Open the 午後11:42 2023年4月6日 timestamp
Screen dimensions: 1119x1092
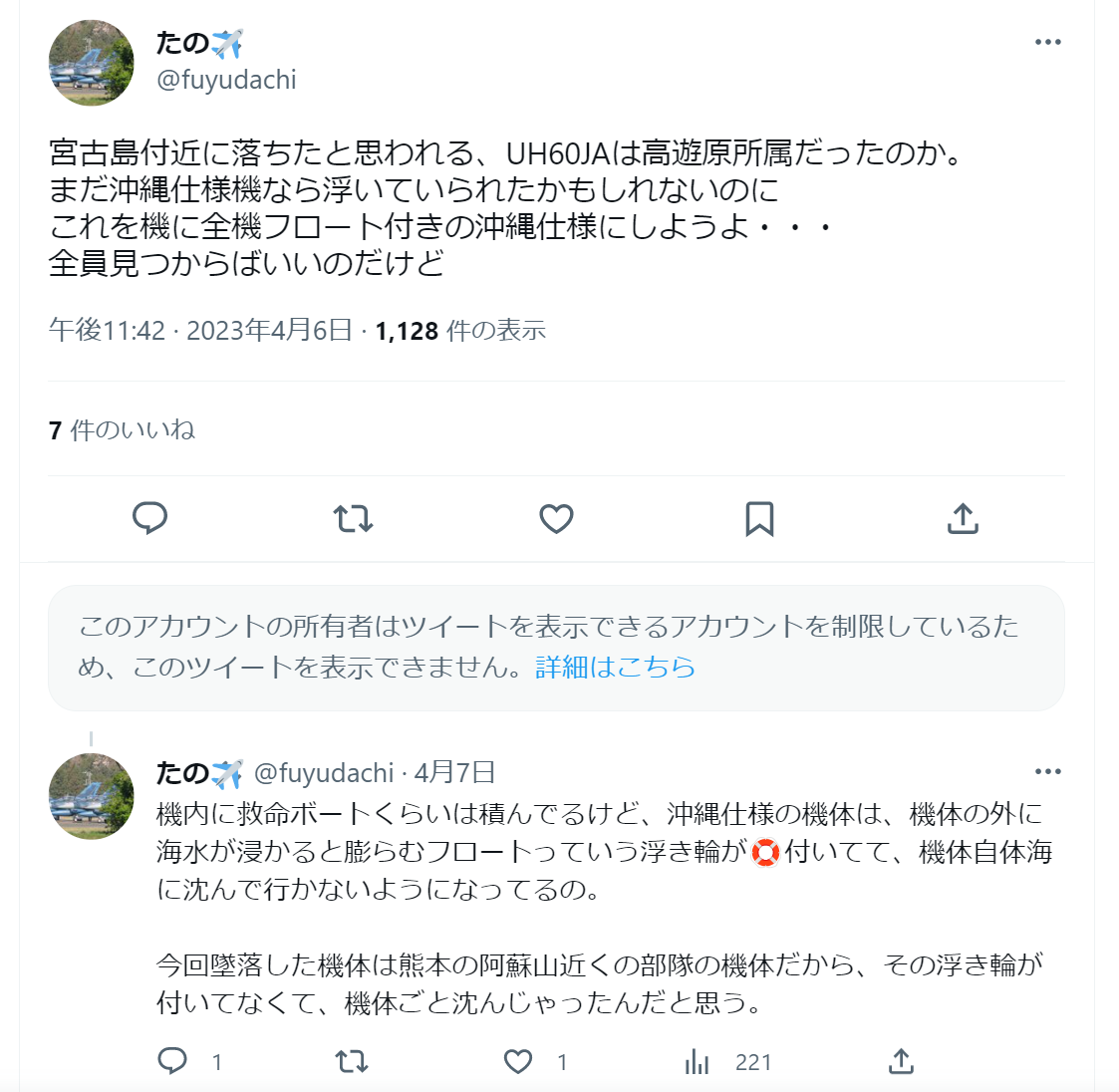click(x=200, y=331)
